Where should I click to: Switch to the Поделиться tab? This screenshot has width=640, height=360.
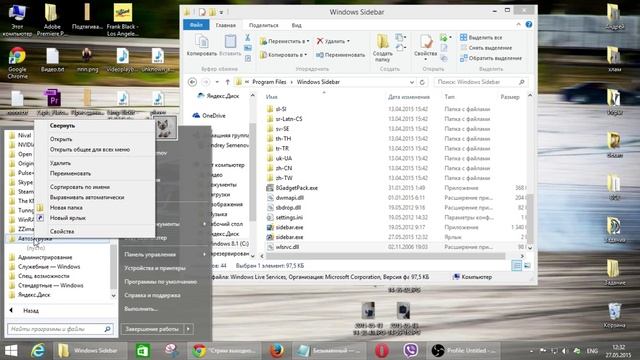coord(263,25)
